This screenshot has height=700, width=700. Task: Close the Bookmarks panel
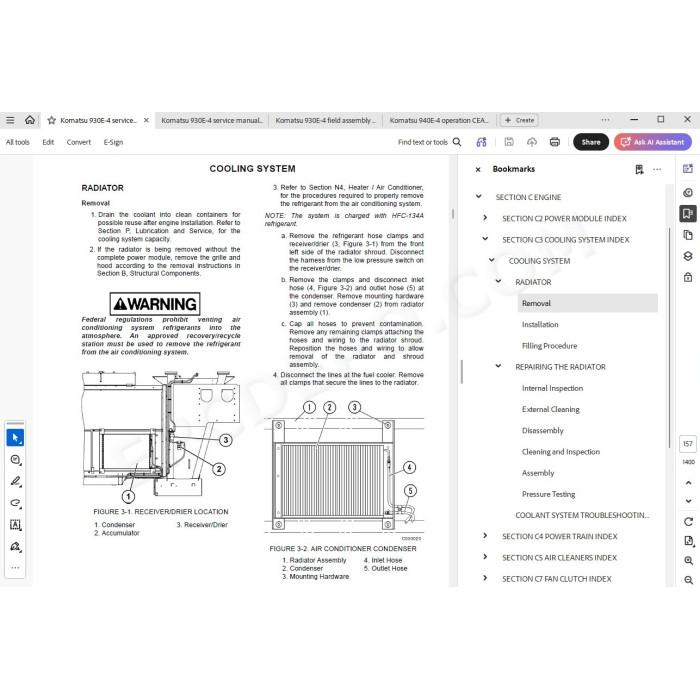(478, 170)
